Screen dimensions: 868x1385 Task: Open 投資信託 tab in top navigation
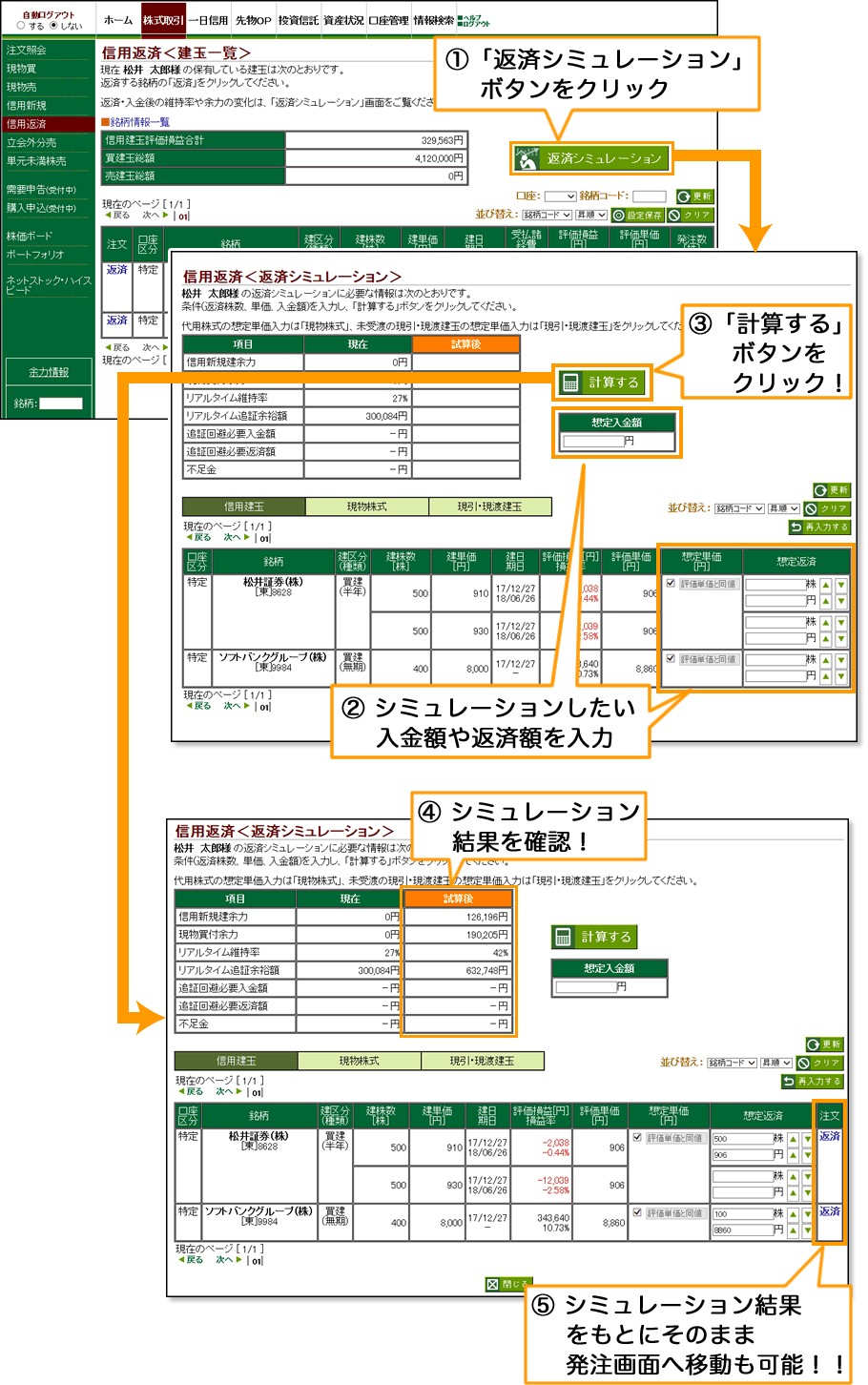[x=299, y=20]
